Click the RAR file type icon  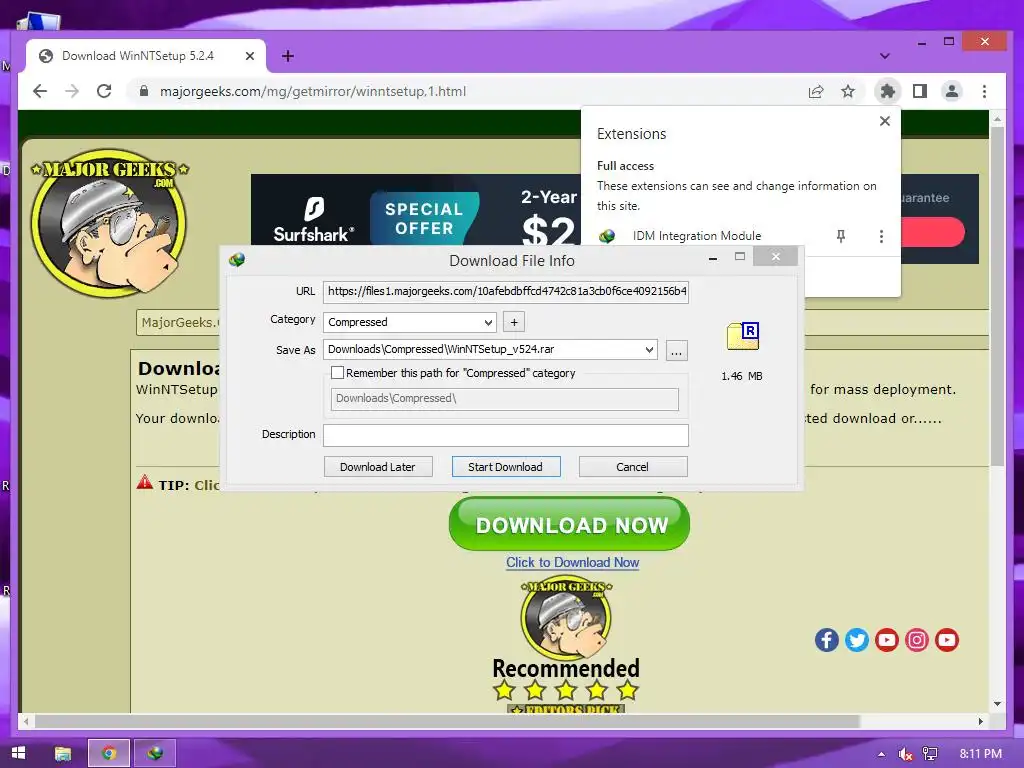coord(743,336)
